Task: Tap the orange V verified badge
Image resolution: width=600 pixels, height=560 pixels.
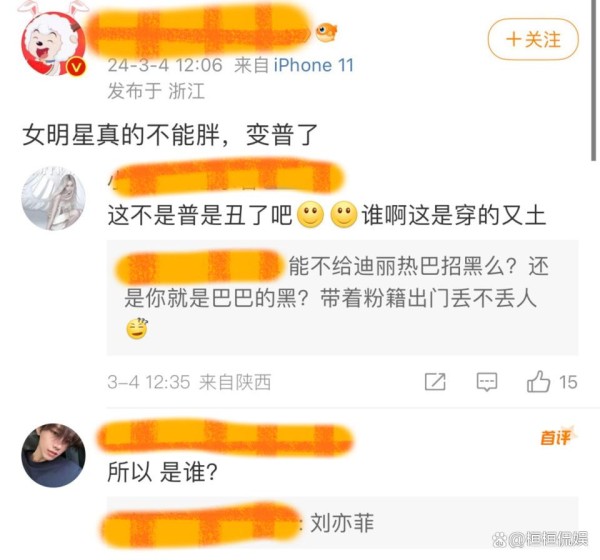Action: point(76,67)
